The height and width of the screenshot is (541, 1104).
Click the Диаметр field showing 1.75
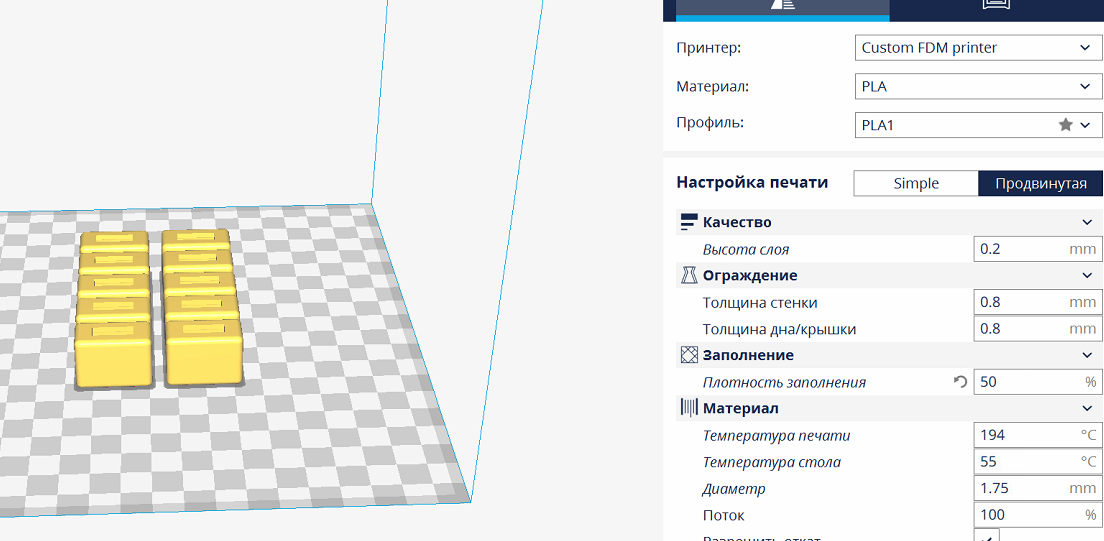click(1038, 488)
